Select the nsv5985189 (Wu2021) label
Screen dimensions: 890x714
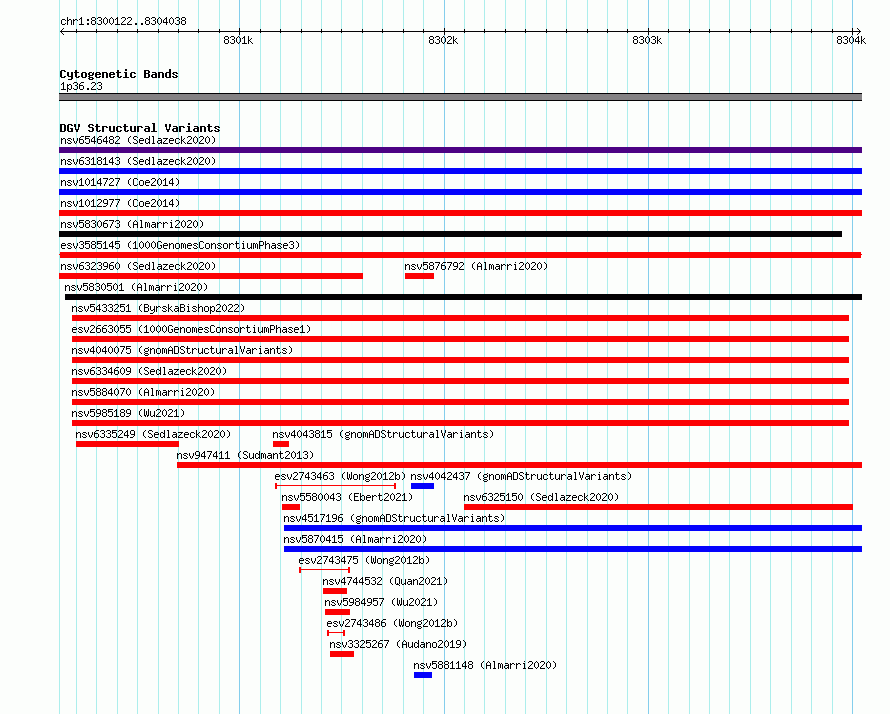(x=128, y=413)
